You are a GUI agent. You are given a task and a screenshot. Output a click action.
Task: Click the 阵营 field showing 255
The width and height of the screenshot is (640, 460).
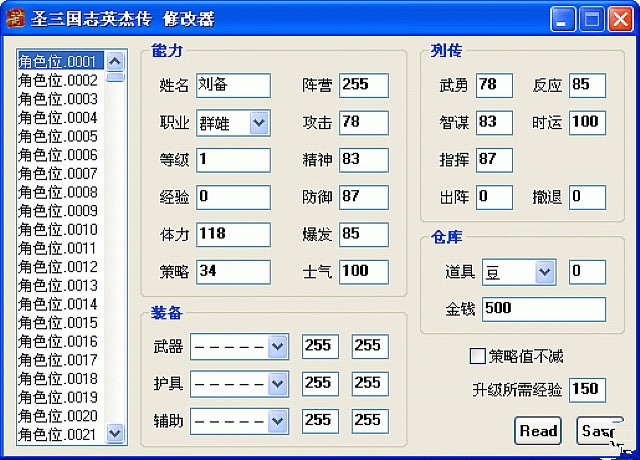364,85
